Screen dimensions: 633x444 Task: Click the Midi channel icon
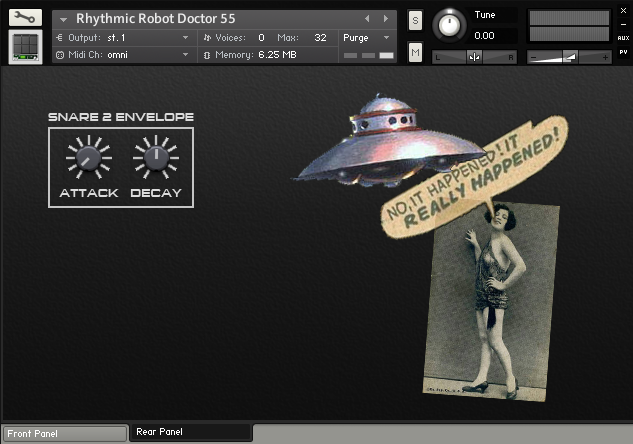[60, 55]
